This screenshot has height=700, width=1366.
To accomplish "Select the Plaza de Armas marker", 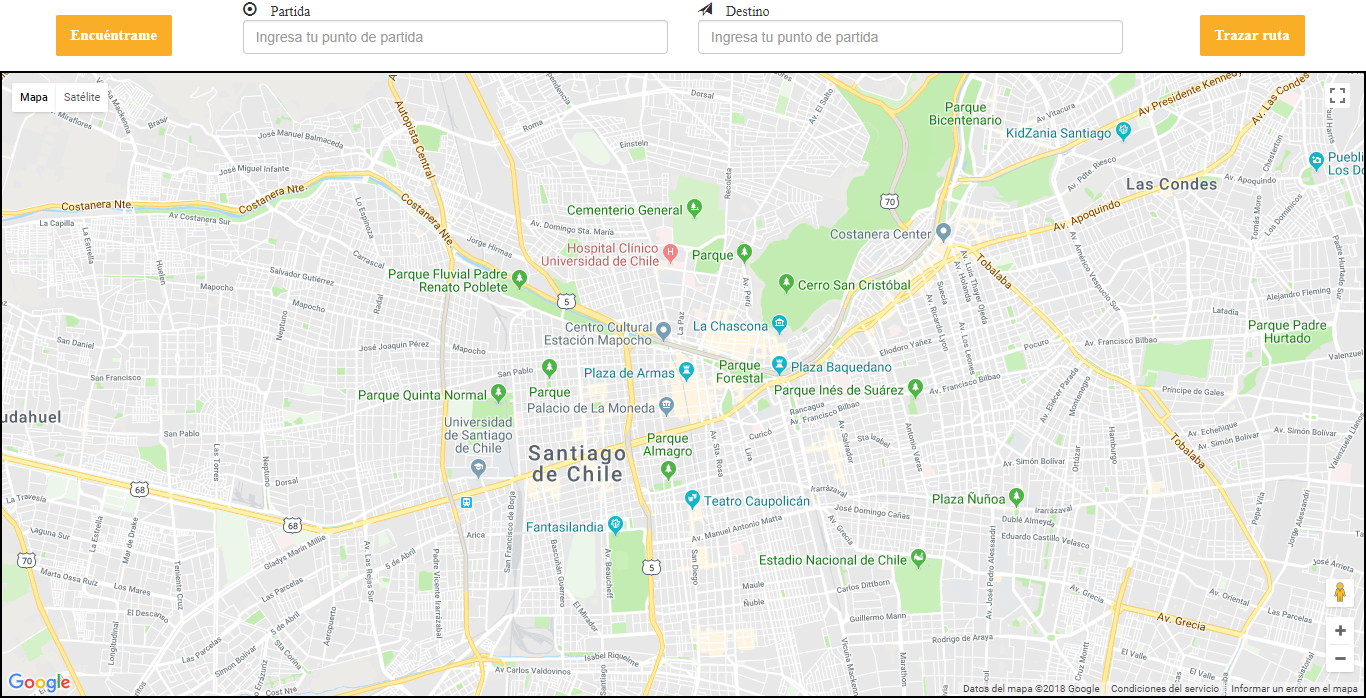I will coord(686,372).
